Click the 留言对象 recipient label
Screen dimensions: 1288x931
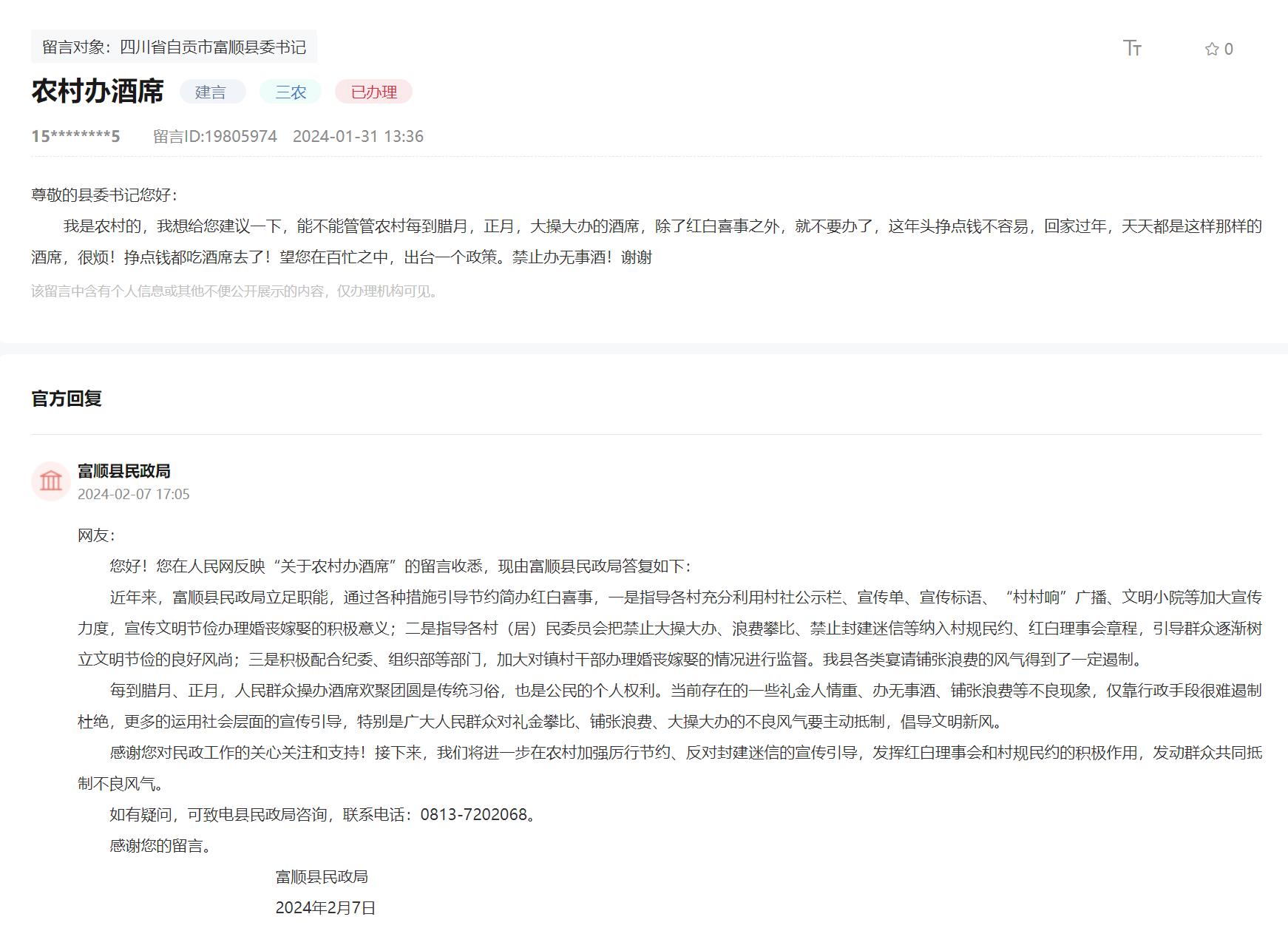[x=174, y=47]
